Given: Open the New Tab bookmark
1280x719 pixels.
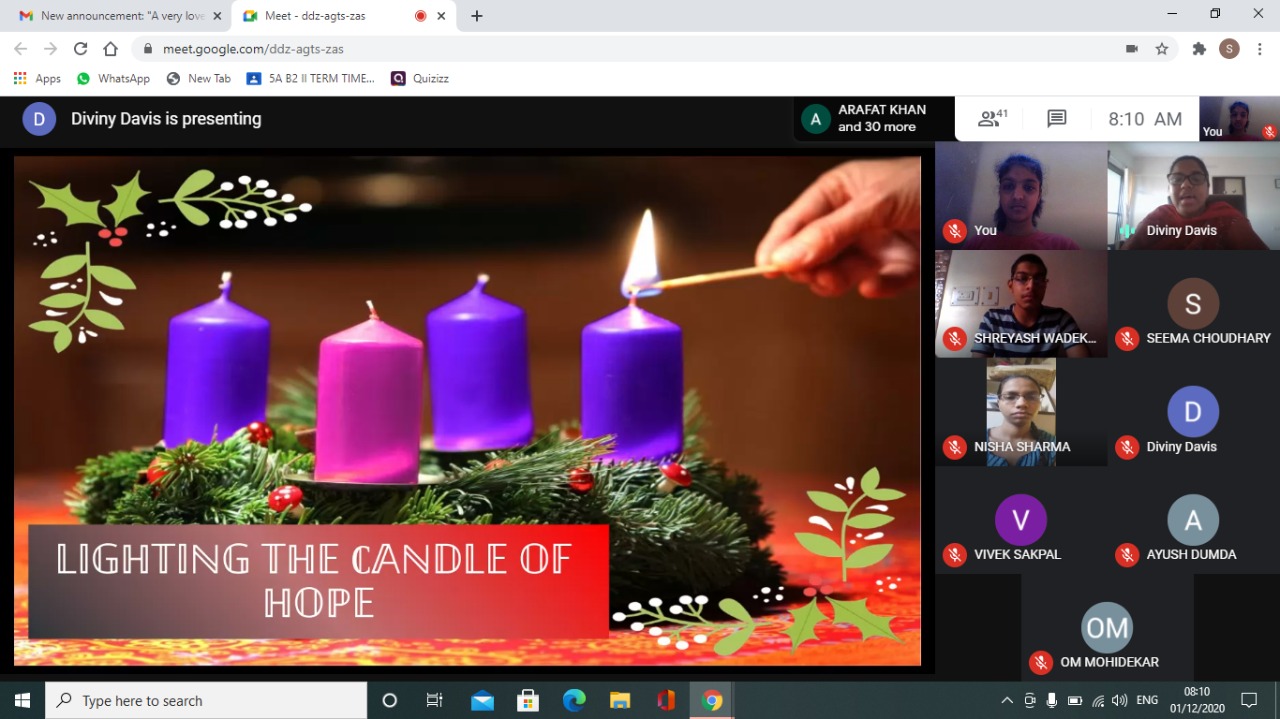Looking at the screenshot, I should click(x=198, y=78).
